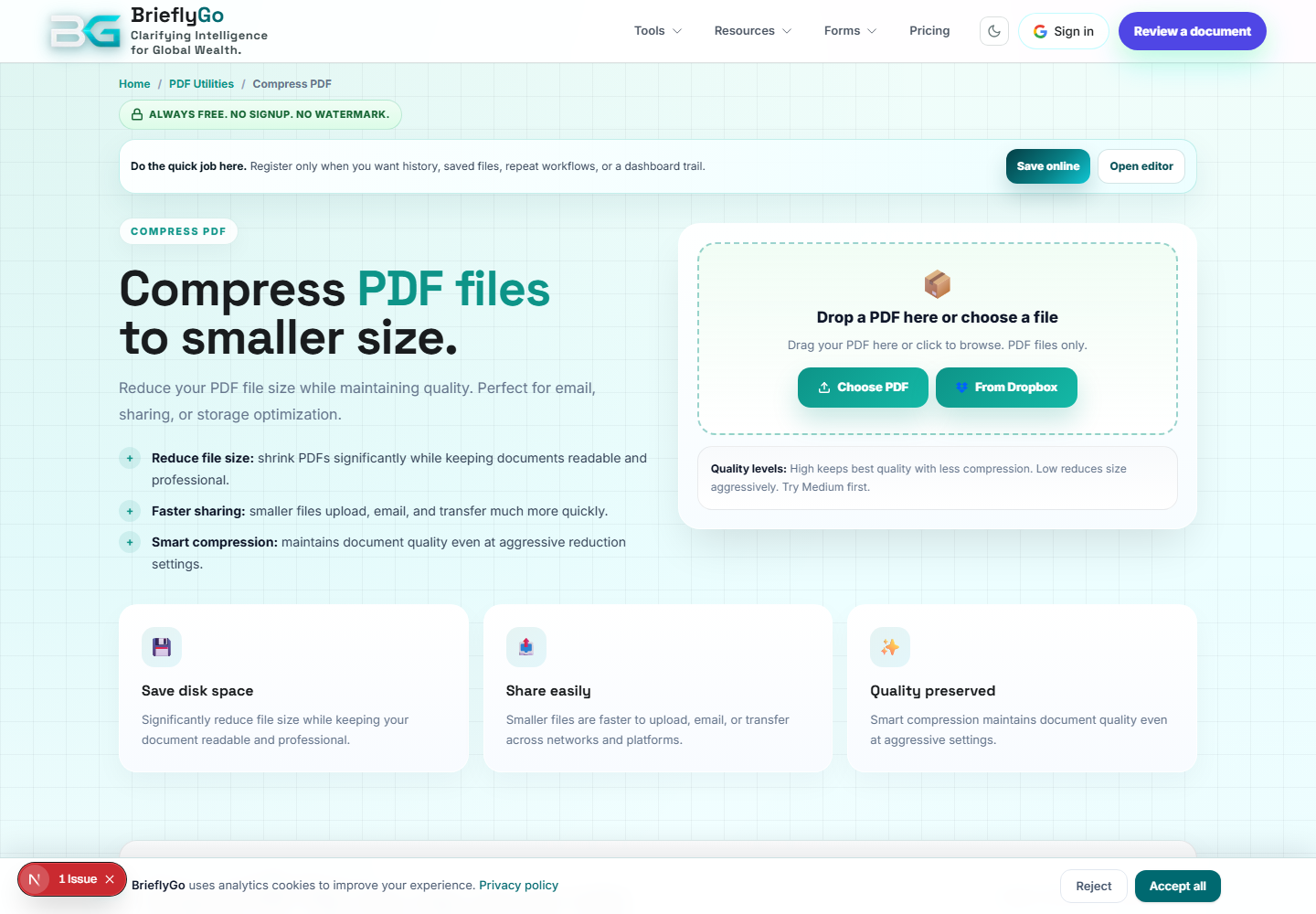Click the Drop a PDF here heading
The height and width of the screenshot is (914, 1316).
tap(938, 317)
